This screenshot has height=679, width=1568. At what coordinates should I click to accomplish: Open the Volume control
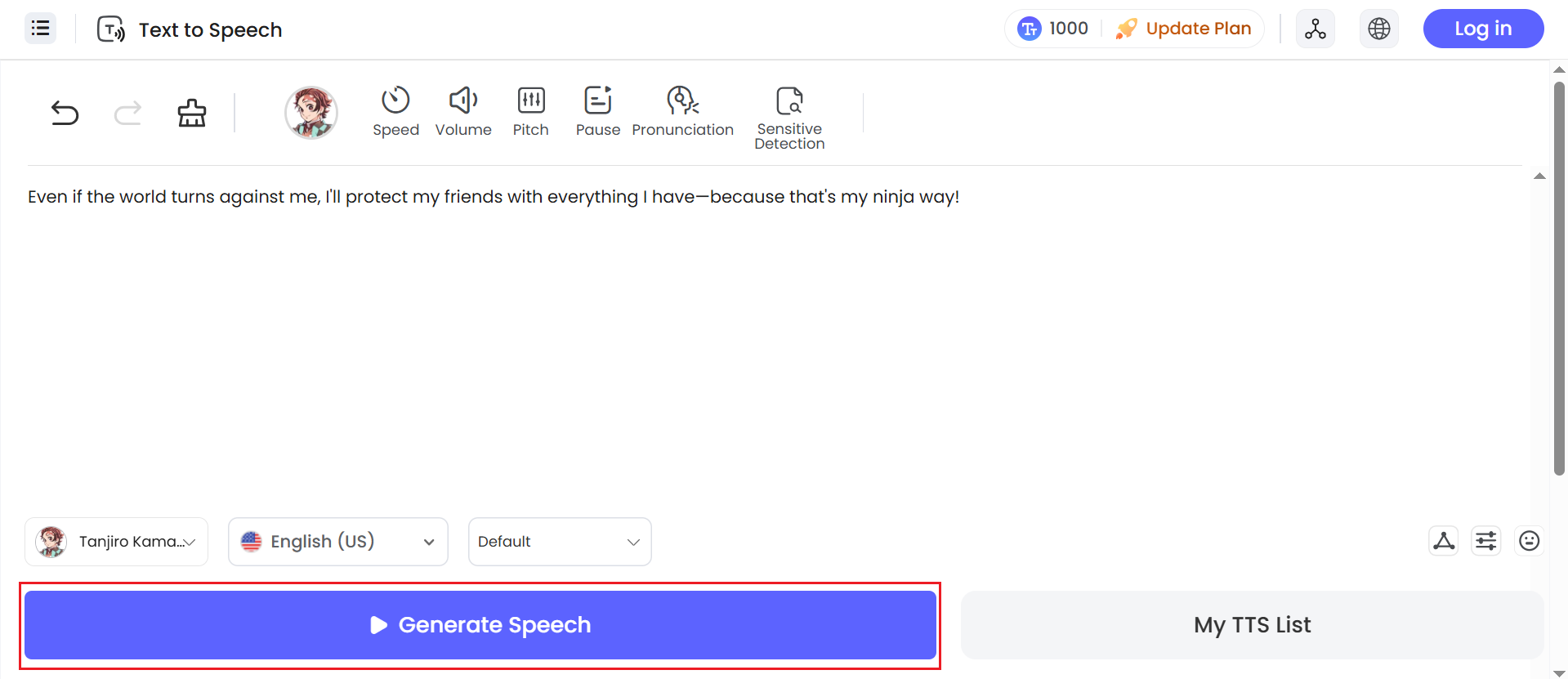pos(463,112)
